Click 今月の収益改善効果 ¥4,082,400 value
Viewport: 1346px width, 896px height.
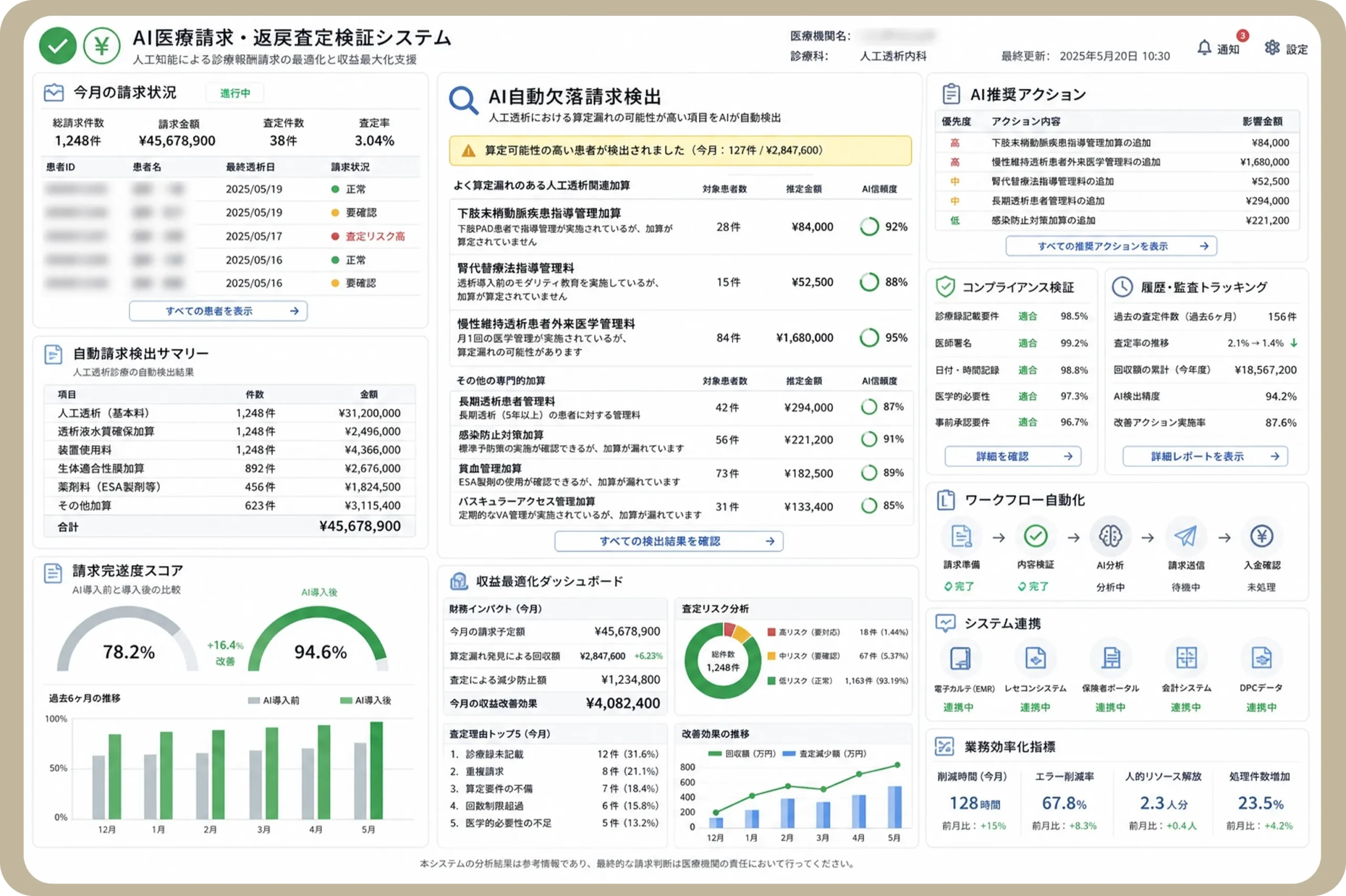coord(623,704)
